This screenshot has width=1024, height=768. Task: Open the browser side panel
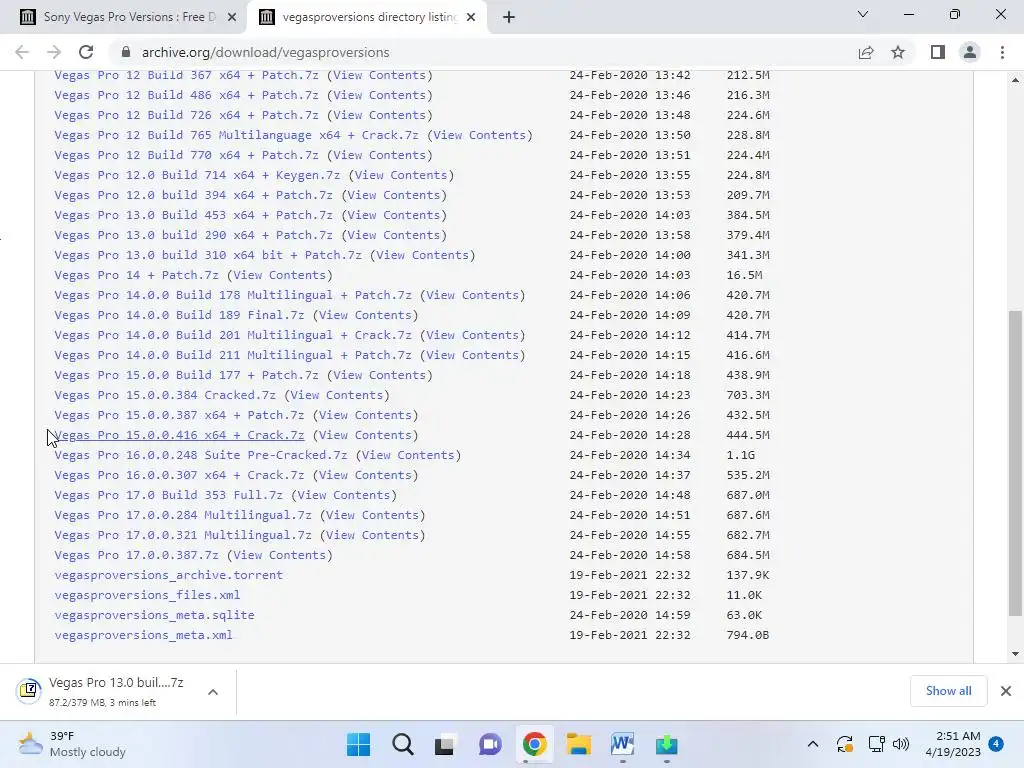[x=938, y=52]
